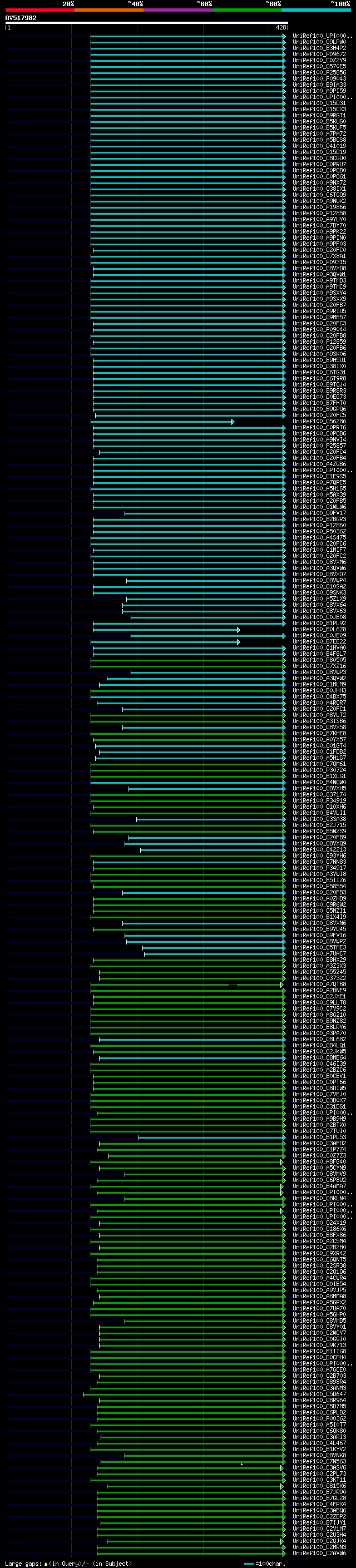Select hit label UniRef100_A4ZGB6

(x=319, y=464)
